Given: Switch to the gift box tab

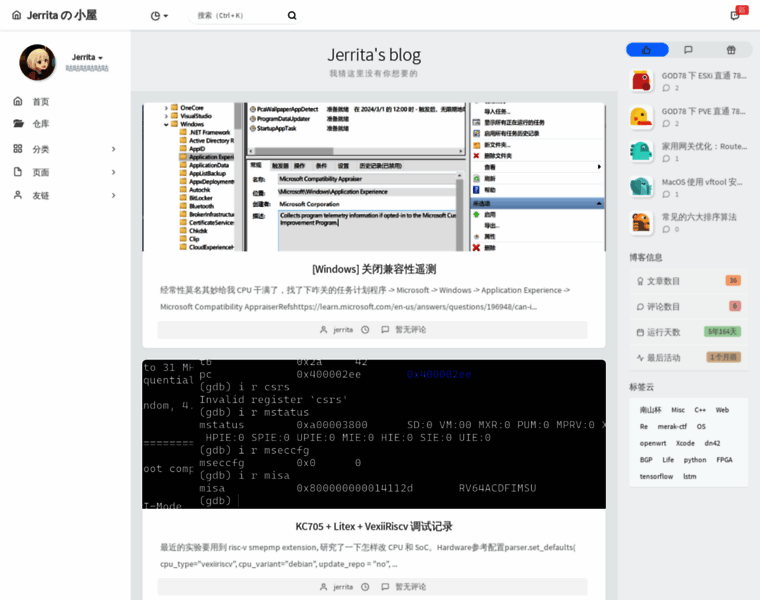Looking at the screenshot, I should pos(730,50).
